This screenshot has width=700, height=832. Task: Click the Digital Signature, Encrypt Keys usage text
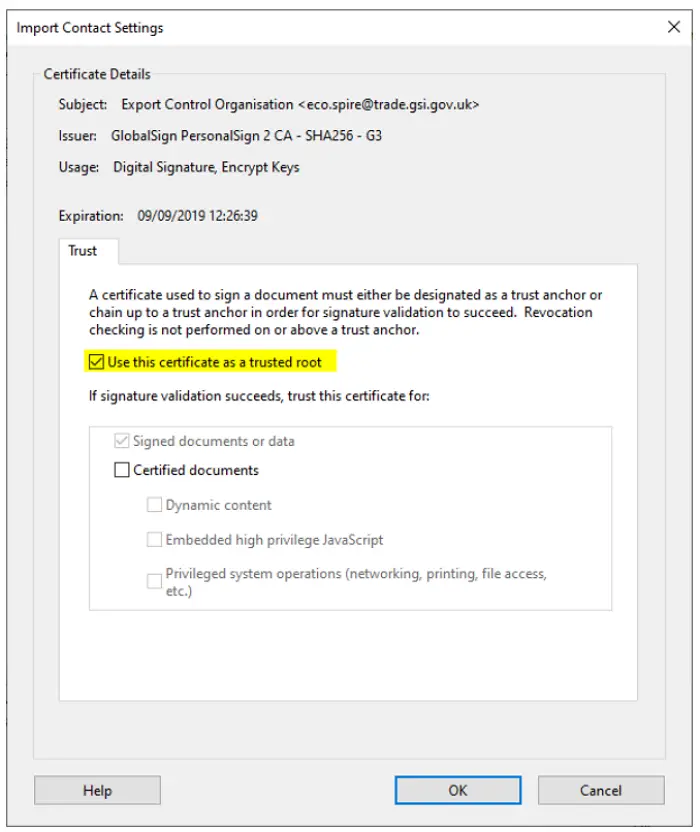[x=206, y=167]
